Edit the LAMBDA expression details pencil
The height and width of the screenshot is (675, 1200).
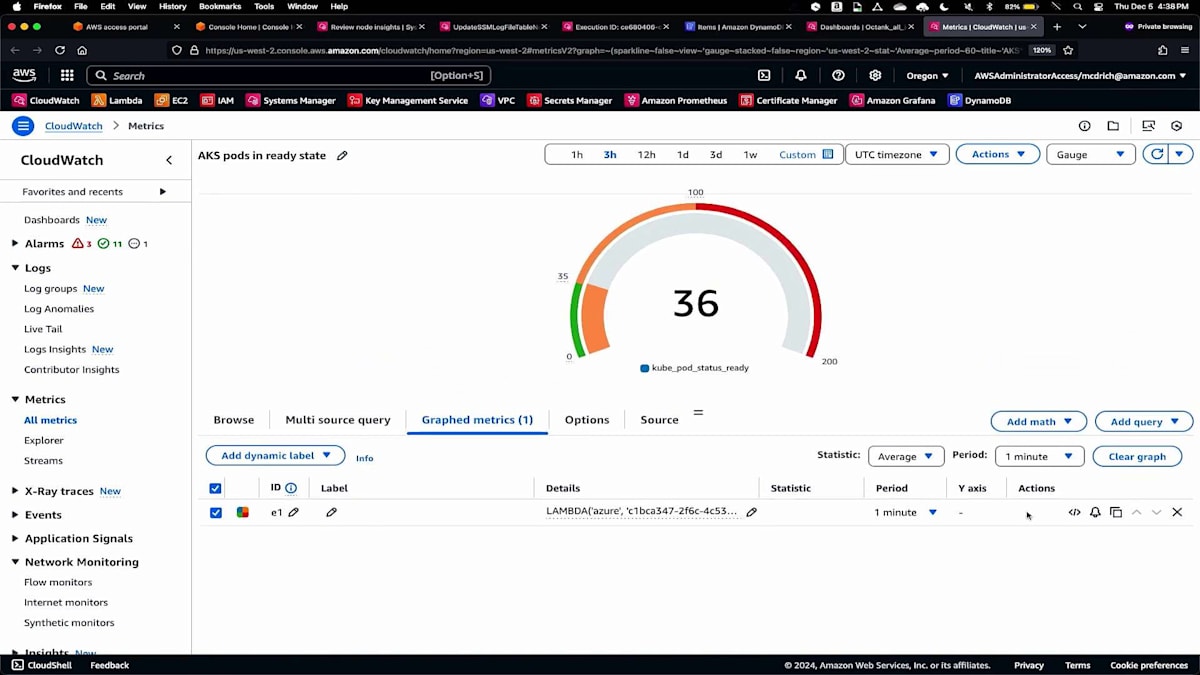tap(752, 512)
